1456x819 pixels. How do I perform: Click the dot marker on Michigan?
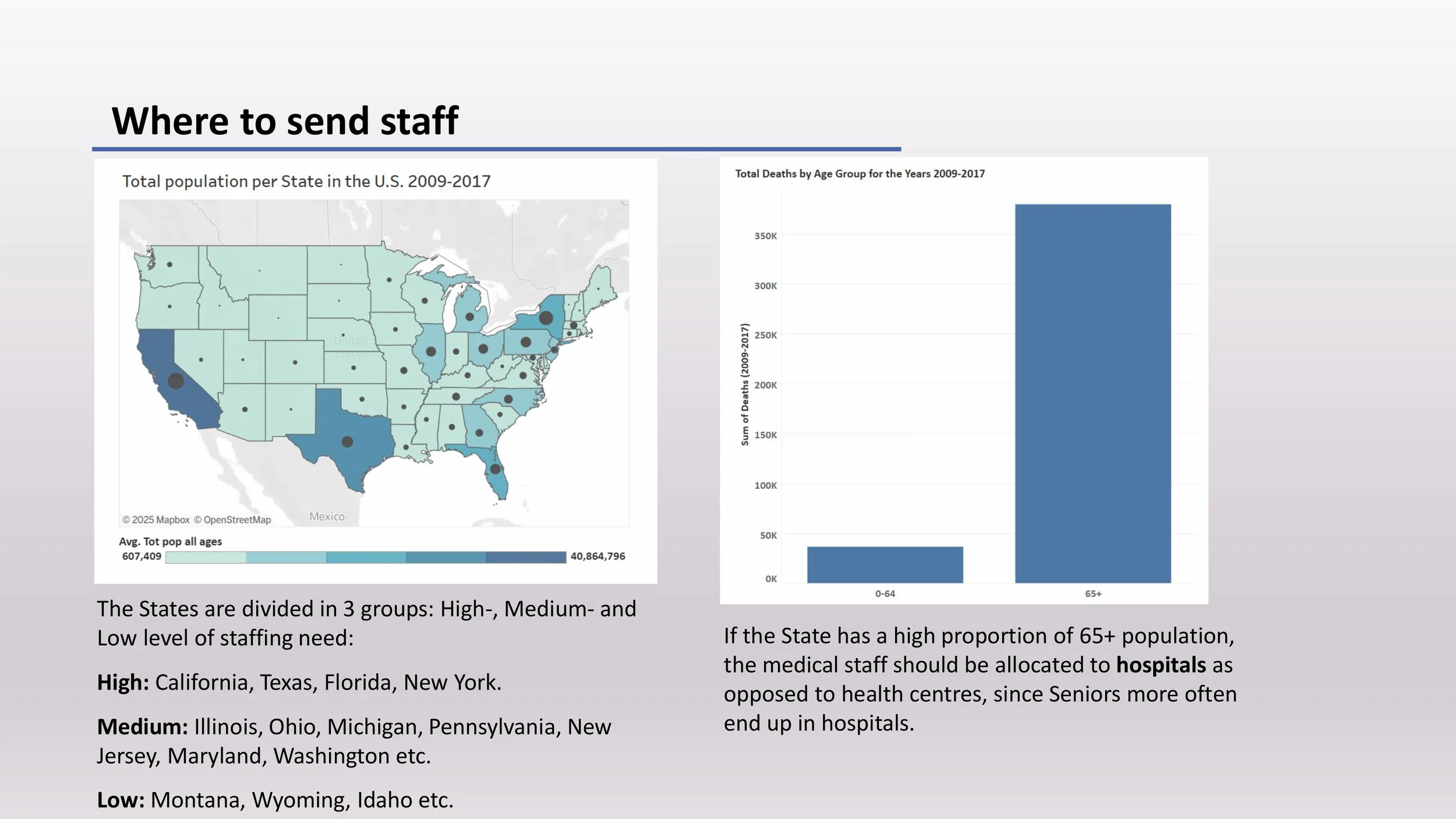point(469,317)
